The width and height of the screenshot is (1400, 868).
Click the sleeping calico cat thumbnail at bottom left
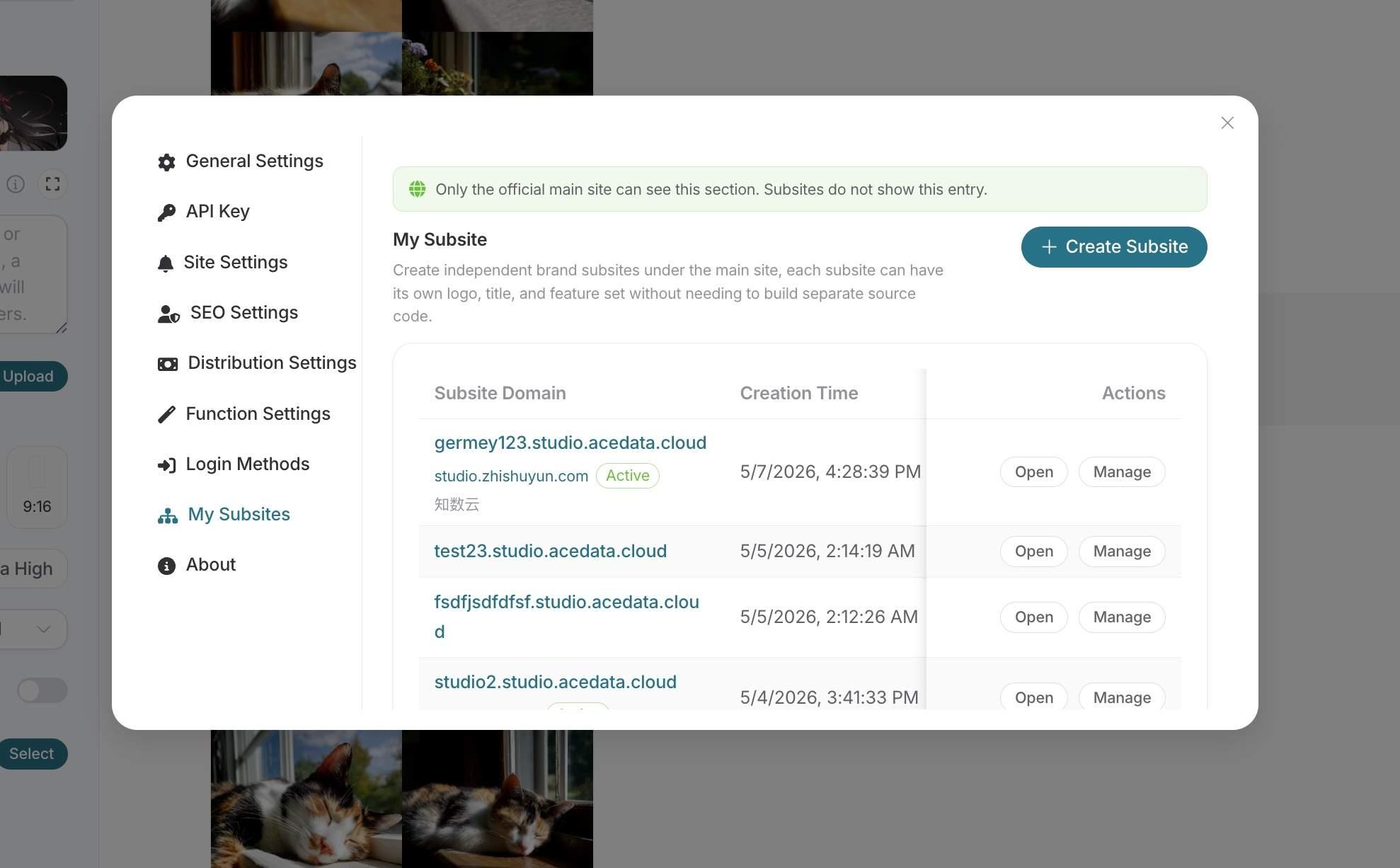(x=306, y=799)
